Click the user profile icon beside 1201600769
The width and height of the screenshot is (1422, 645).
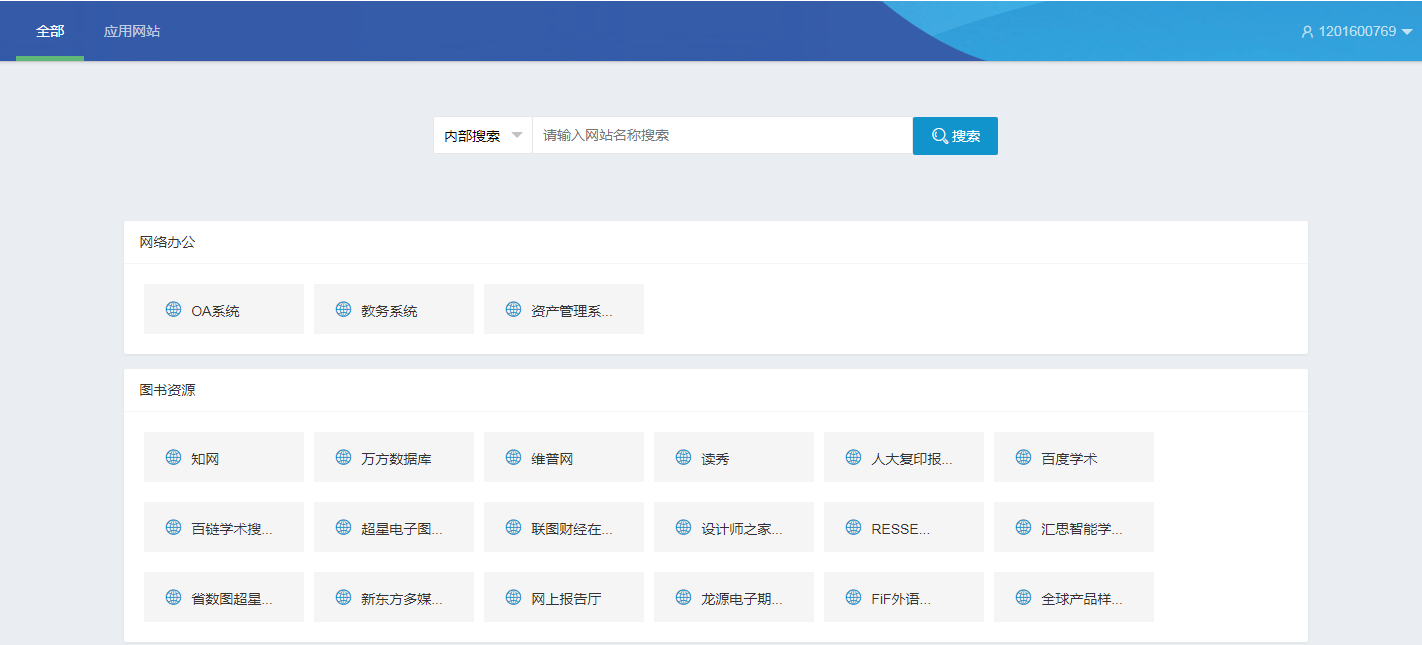pyautogui.click(x=1306, y=32)
